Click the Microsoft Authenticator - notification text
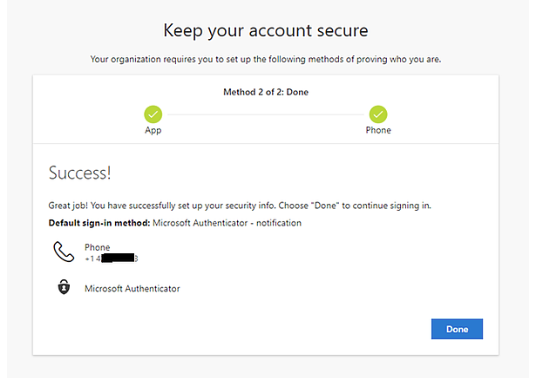The height and width of the screenshot is (378, 538). (x=227, y=223)
